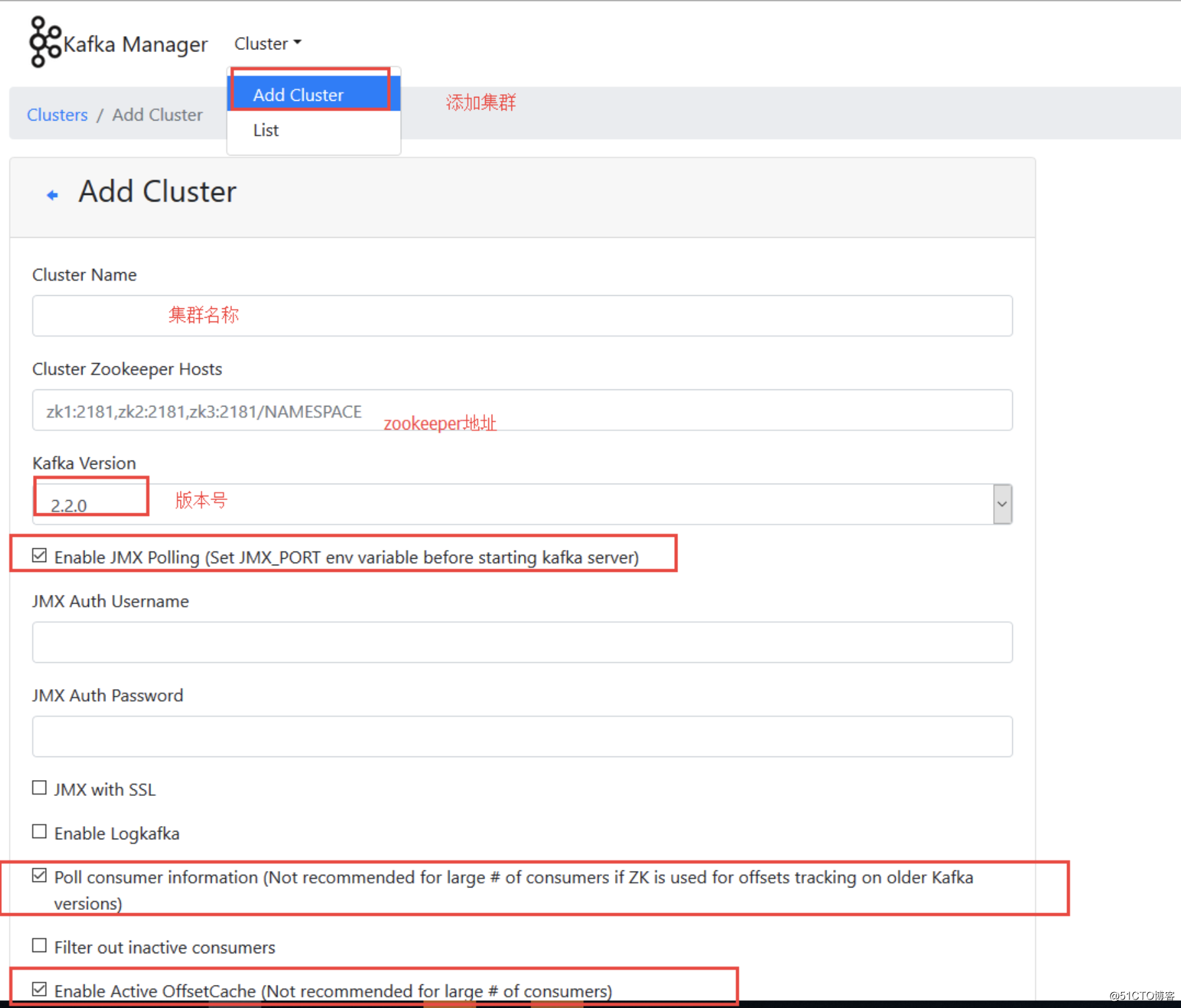The height and width of the screenshot is (1008, 1181).
Task: Enable the Logkafka checkbox
Action: (x=39, y=831)
